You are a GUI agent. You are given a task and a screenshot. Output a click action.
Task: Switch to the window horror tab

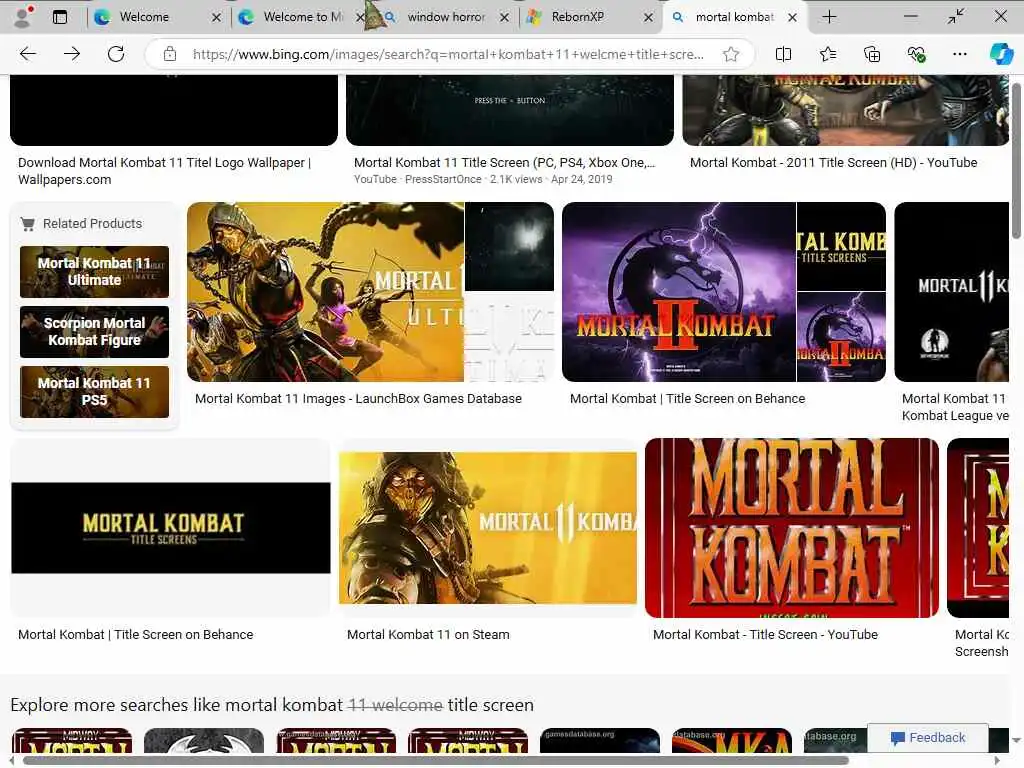click(x=445, y=17)
